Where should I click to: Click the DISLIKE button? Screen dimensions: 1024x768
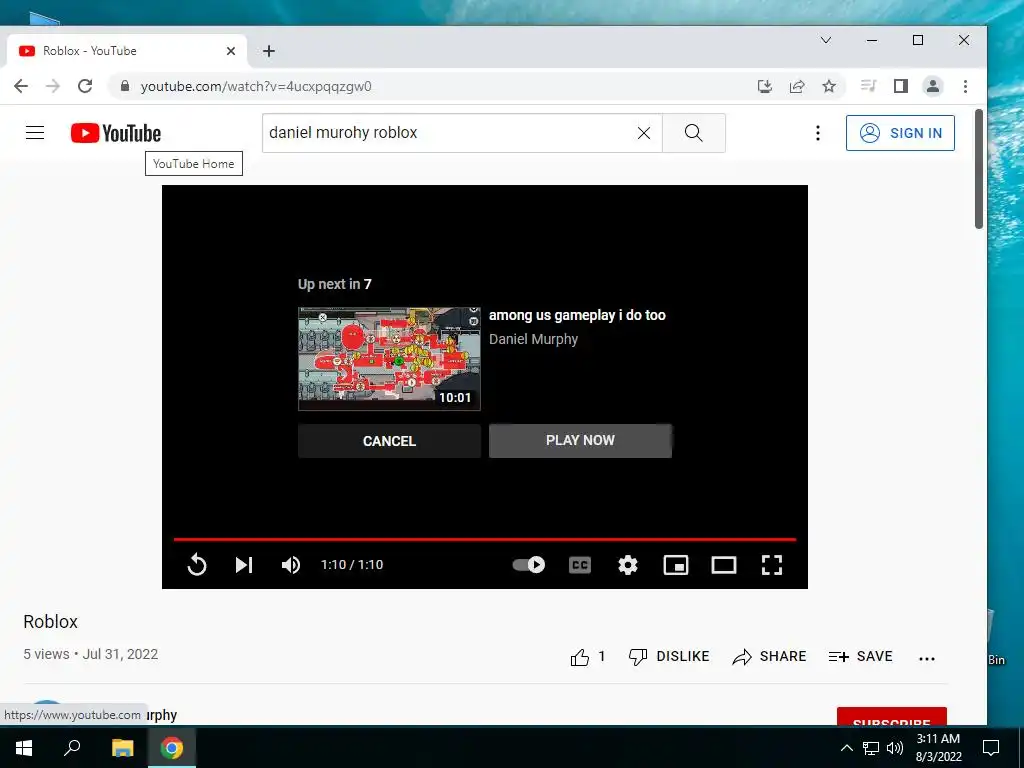[x=669, y=656]
